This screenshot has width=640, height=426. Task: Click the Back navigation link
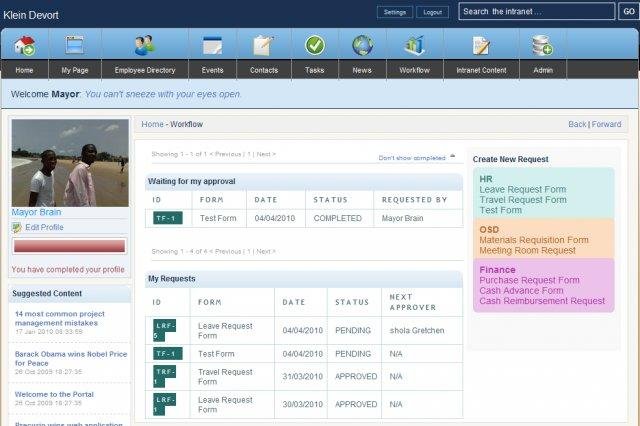(577, 124)
